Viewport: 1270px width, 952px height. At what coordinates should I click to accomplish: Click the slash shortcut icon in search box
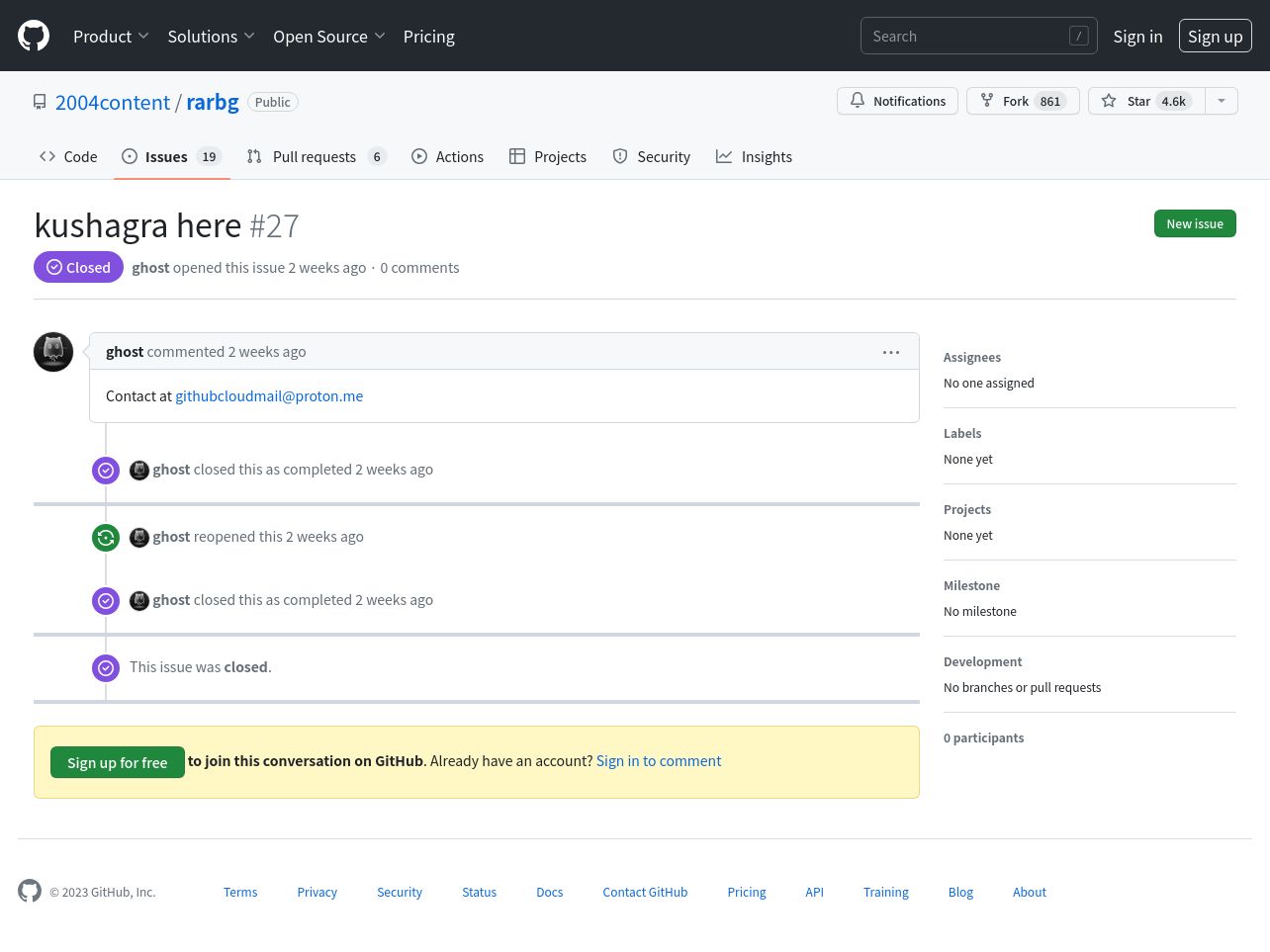pyautogui.click(x=1079, y=36)
